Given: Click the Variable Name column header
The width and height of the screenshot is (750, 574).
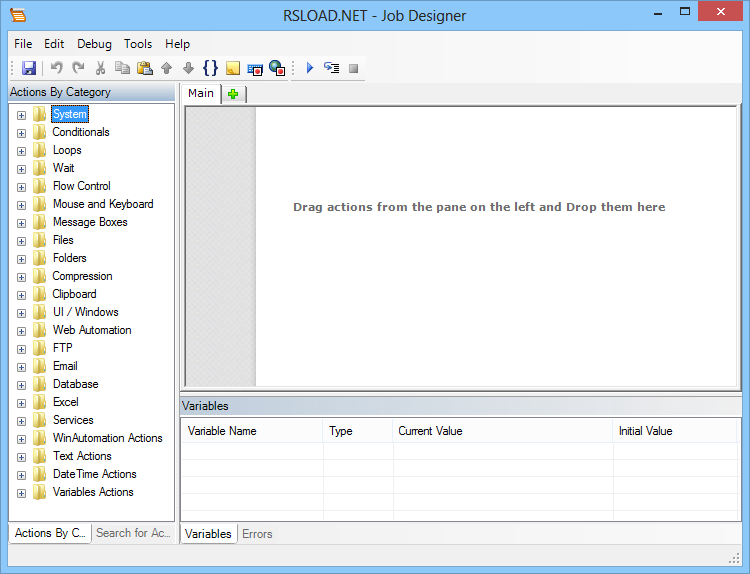Looking at the screenshot, I should pos(252,431).
